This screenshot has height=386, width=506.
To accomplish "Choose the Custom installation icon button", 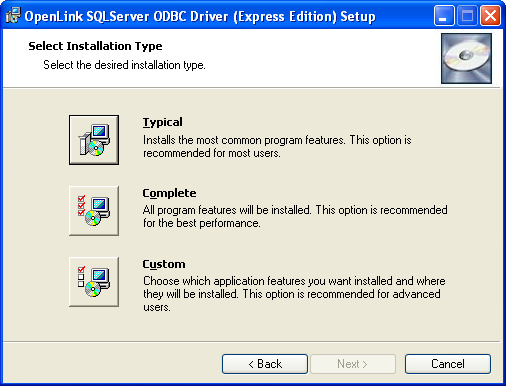I will [94, 282].
